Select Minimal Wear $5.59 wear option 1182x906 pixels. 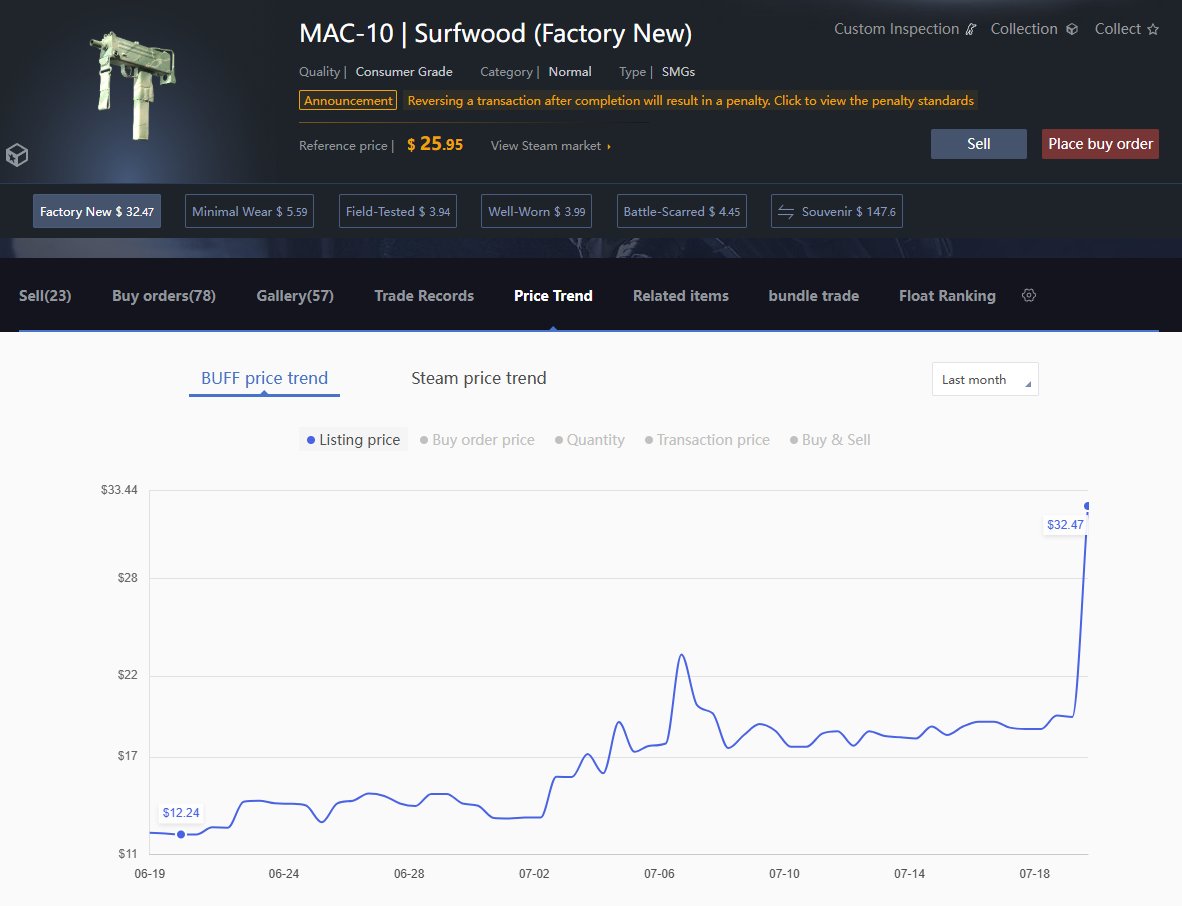click(250, 212)
